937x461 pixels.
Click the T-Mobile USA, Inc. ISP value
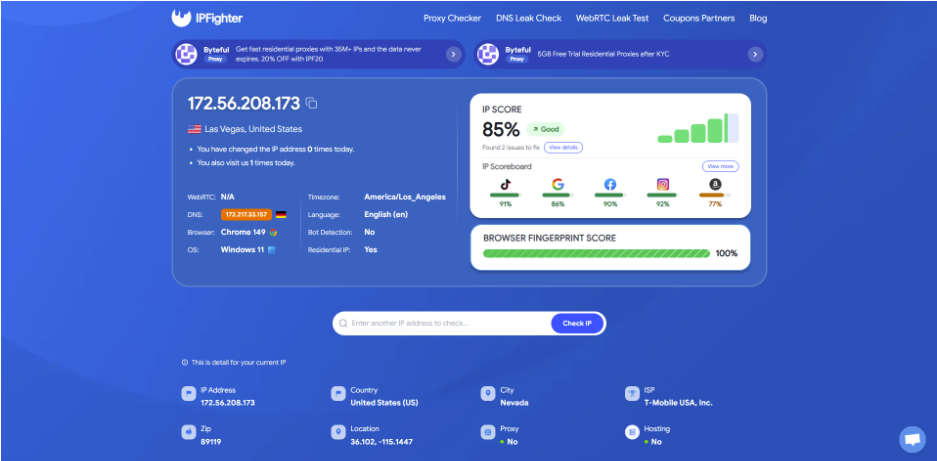[678, 403]
